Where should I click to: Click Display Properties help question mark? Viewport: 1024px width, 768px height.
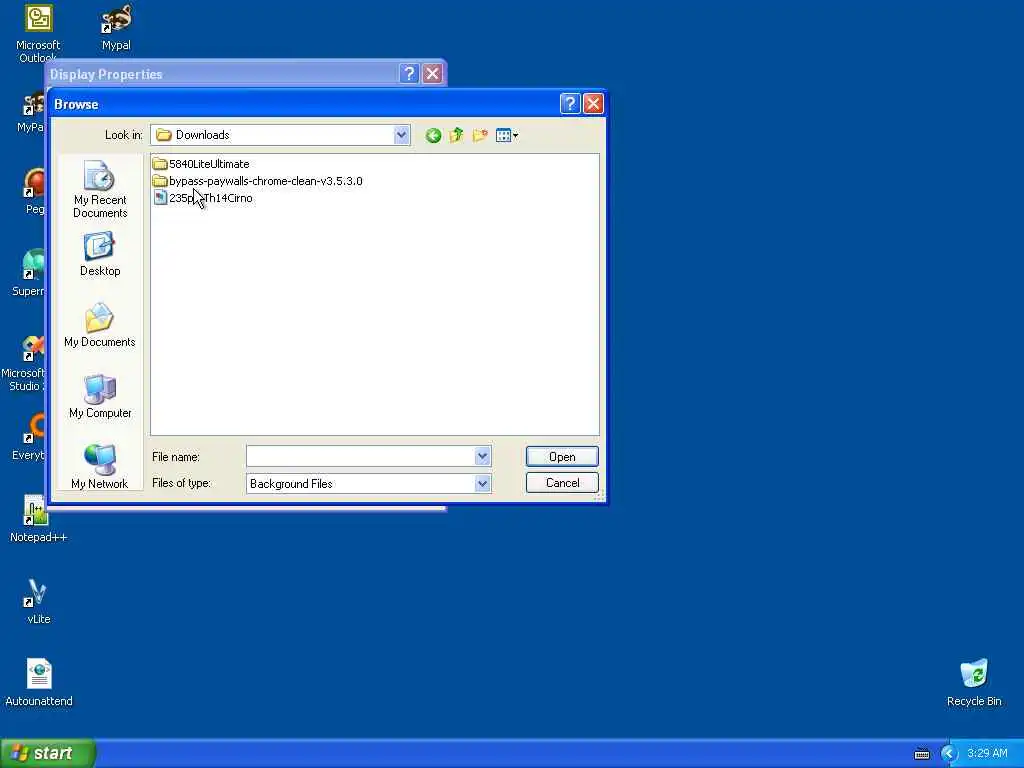(x=409, y=74)
